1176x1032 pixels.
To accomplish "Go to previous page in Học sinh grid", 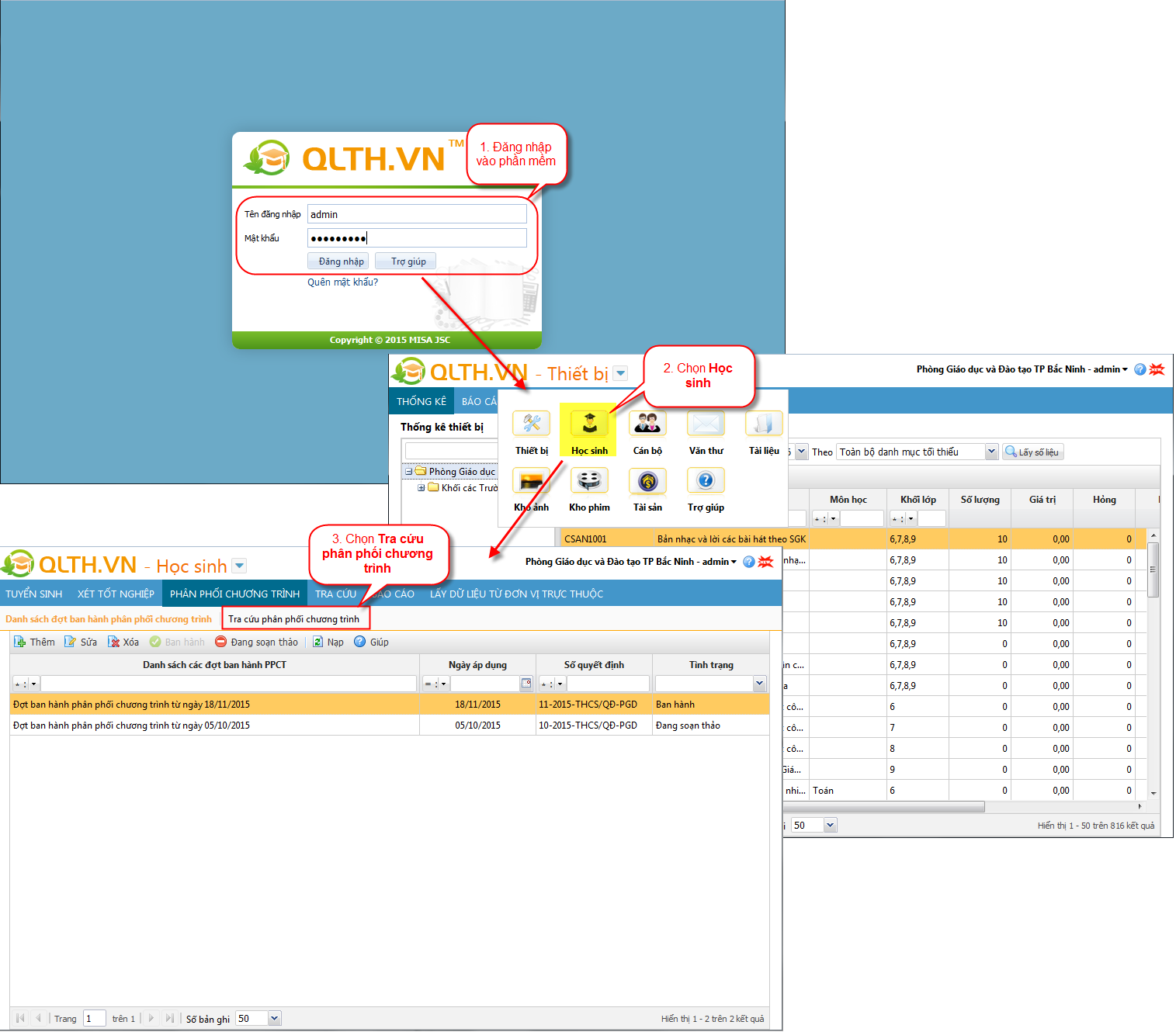I will tap(37, 1018).
